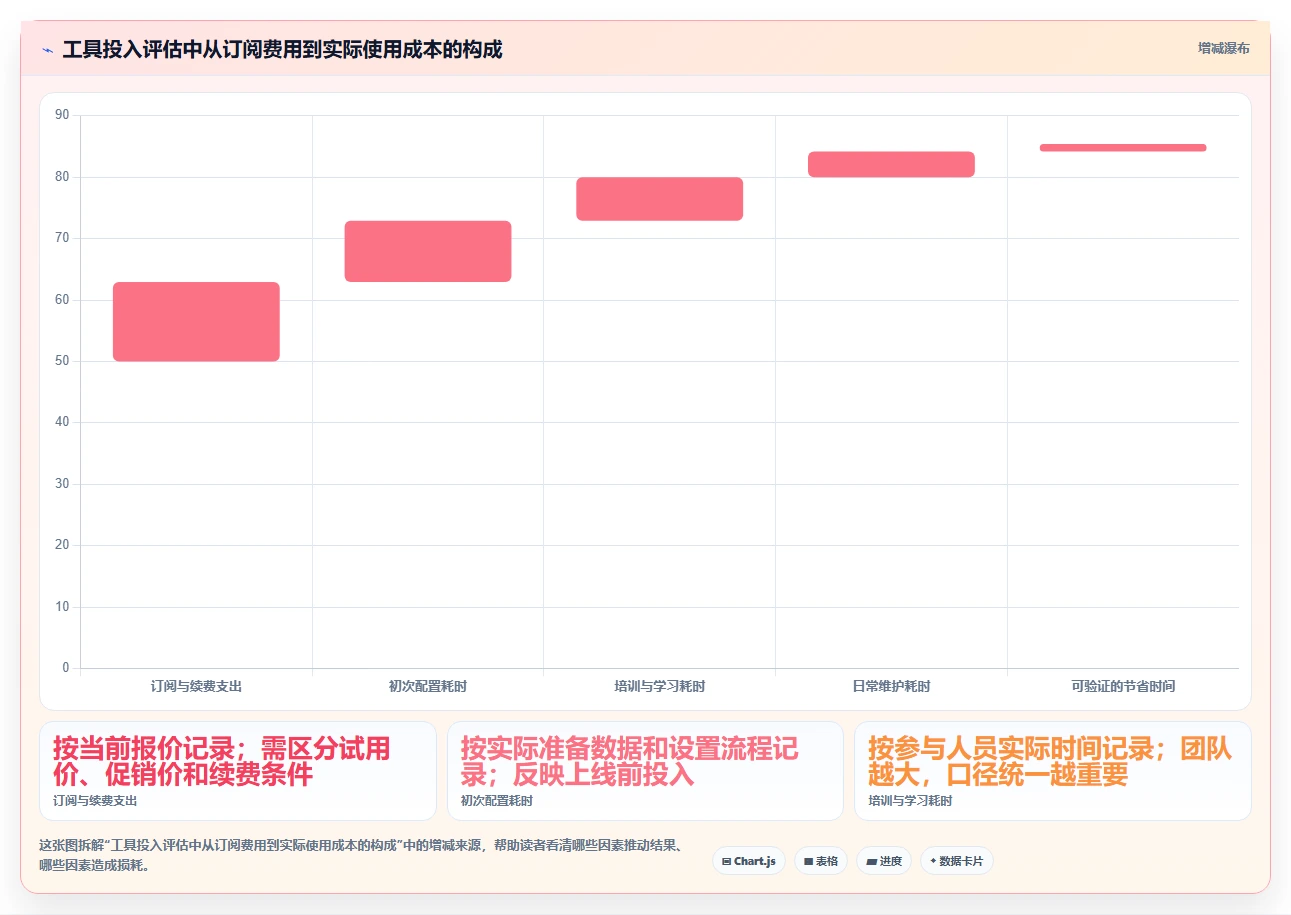1291x915 pixels.
Task: Click the x-axis label 可验证的节省时间
Action: pyautogui.click(x=1123, y=686)
